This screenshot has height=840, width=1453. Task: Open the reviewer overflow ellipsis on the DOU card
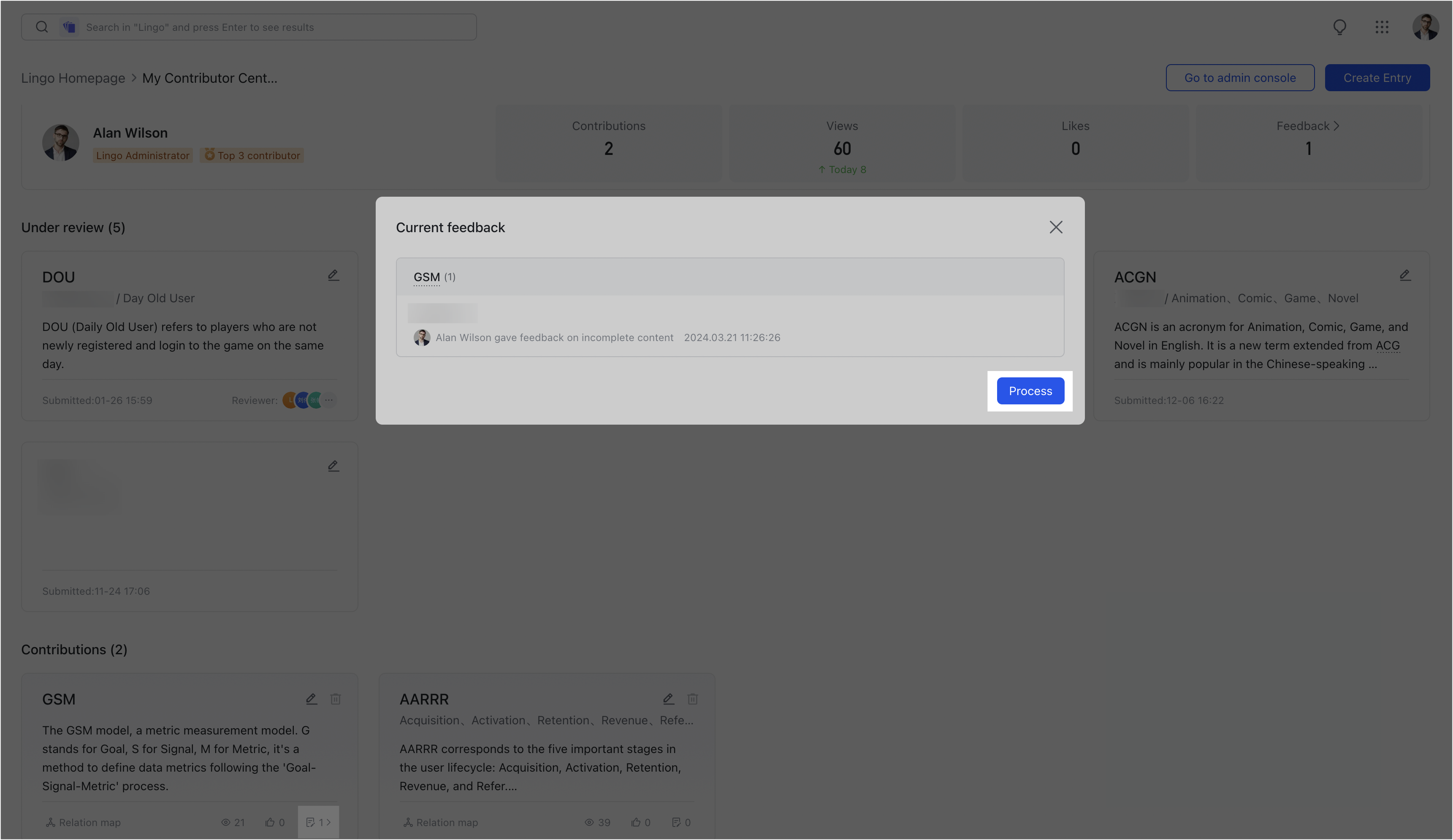pos(329,400)
